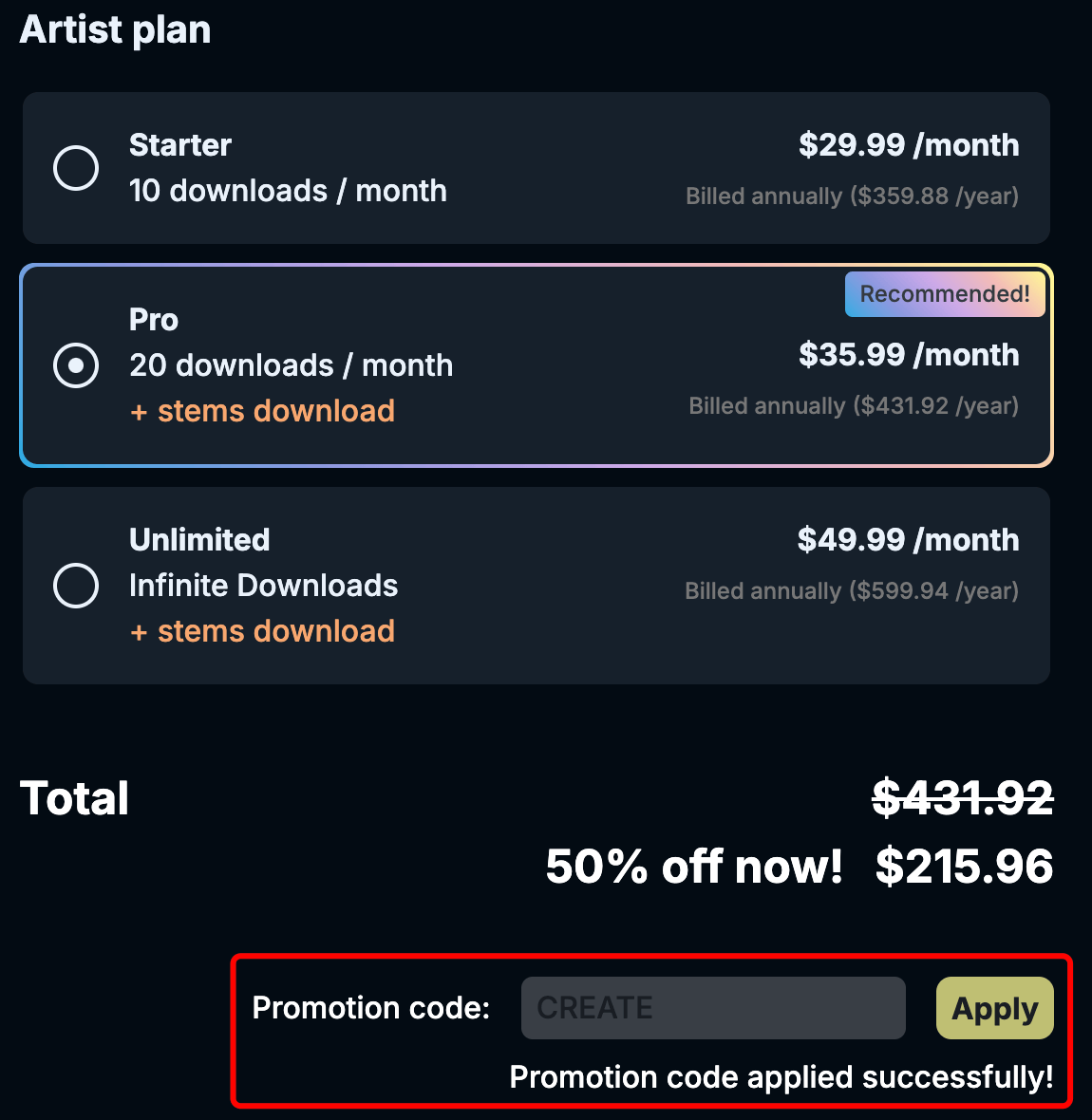Click the crossed-out $431.92 total

pos(962,798)
